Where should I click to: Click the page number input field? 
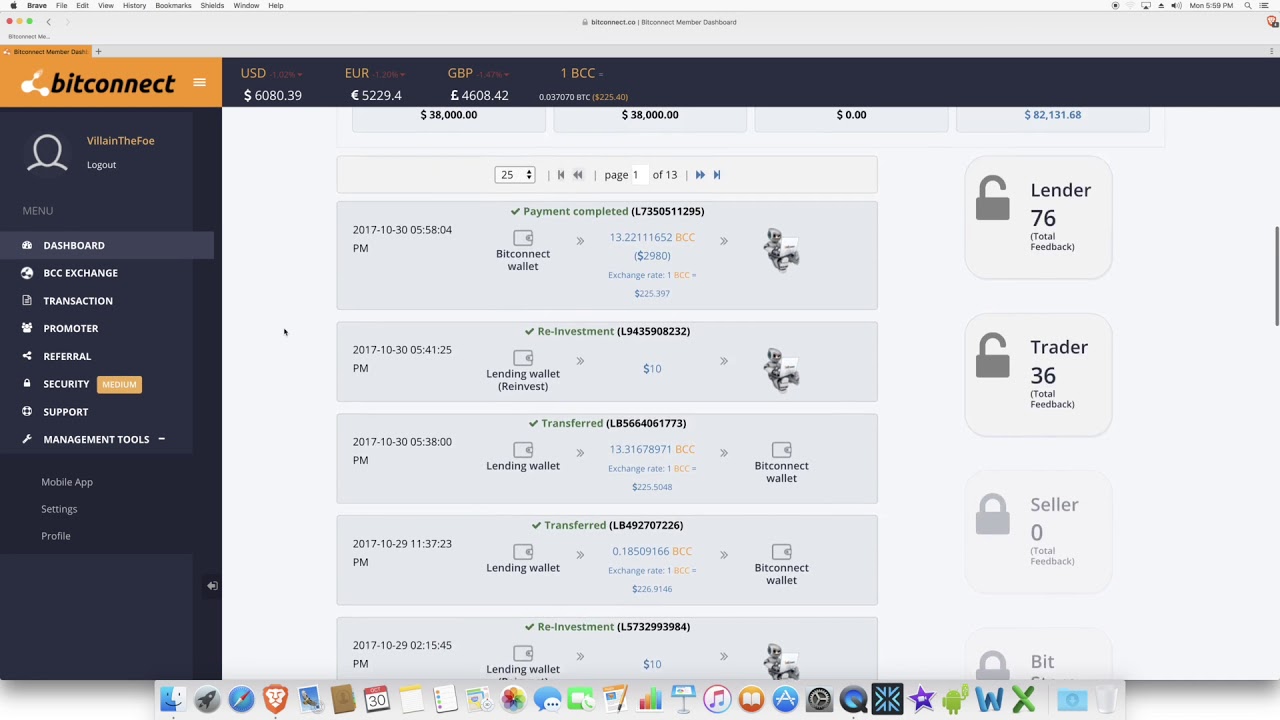pyautogui.click(x=638, y=175)
